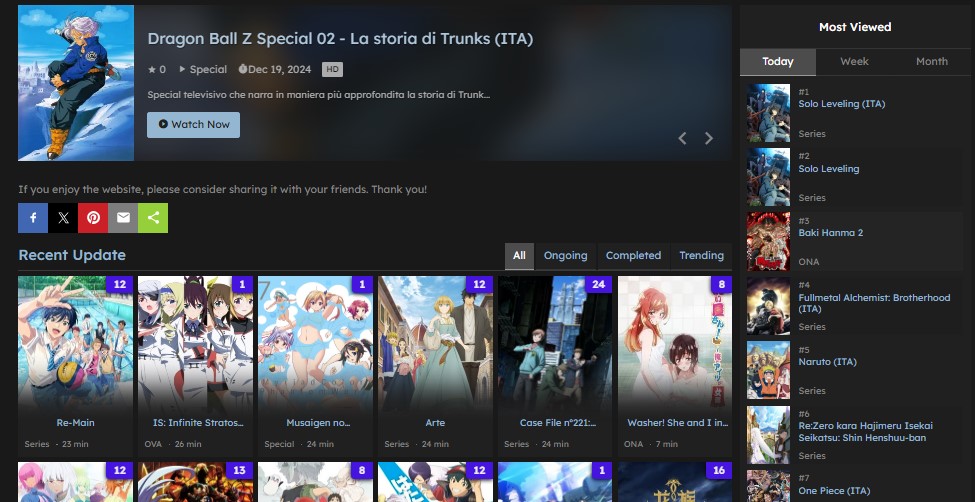975x502 pixels.
Task: Click the Case File n°221: title
Action: pos(558,422)
